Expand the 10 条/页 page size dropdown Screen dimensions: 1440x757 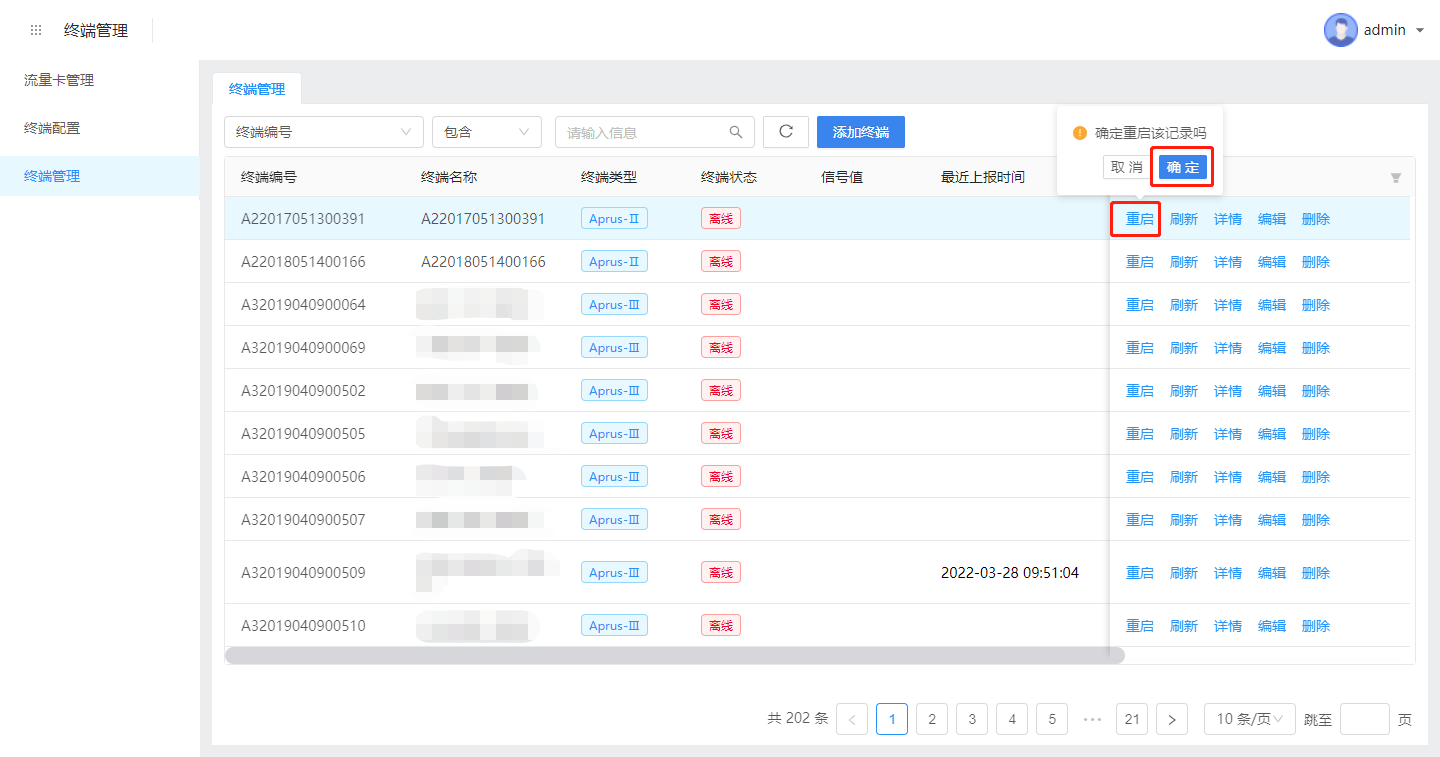pos(1249,719)
